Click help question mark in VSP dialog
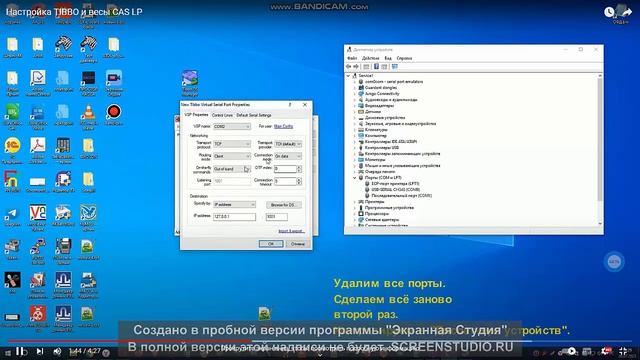Viewport: 640px width, 360px height. pyautogui.click(x=290, y=105)
